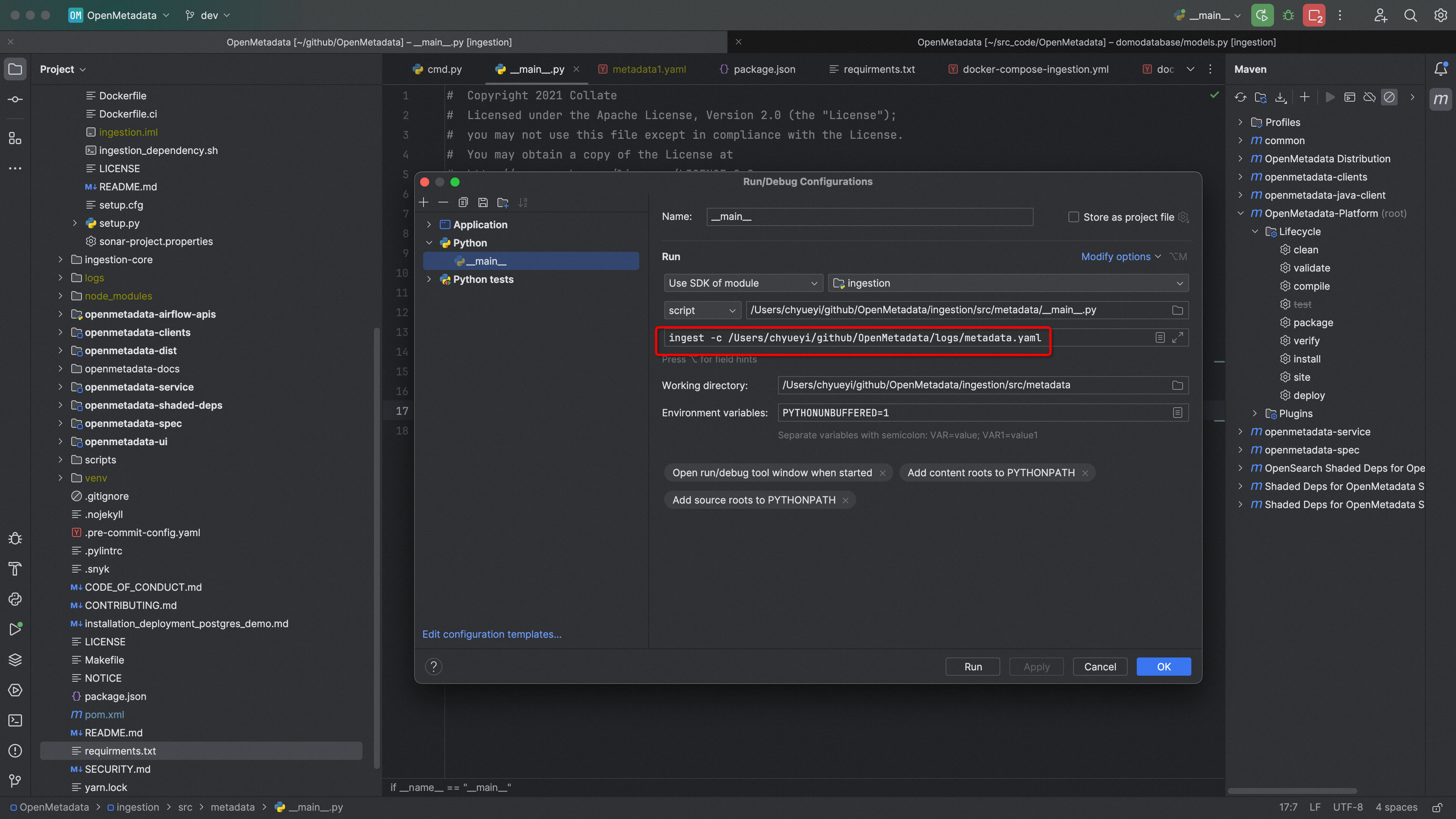Open the Python Packages tool window
Viewport: 1456px width, 819px height.
point(15,660)
